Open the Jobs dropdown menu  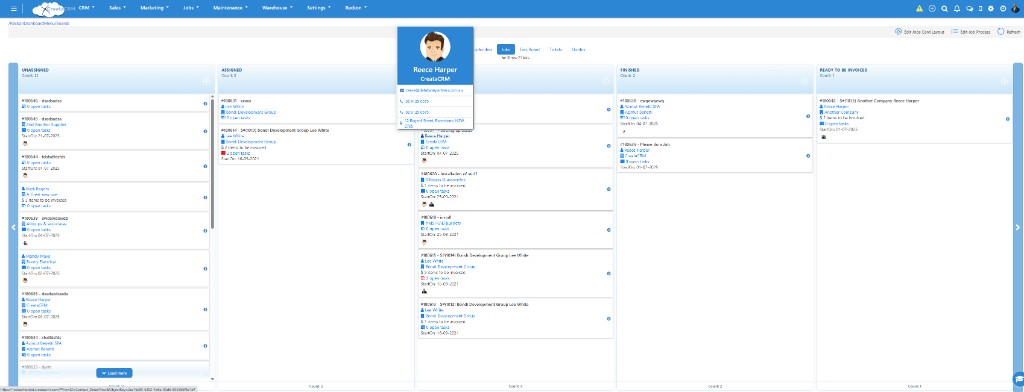[x=191, y=8]
